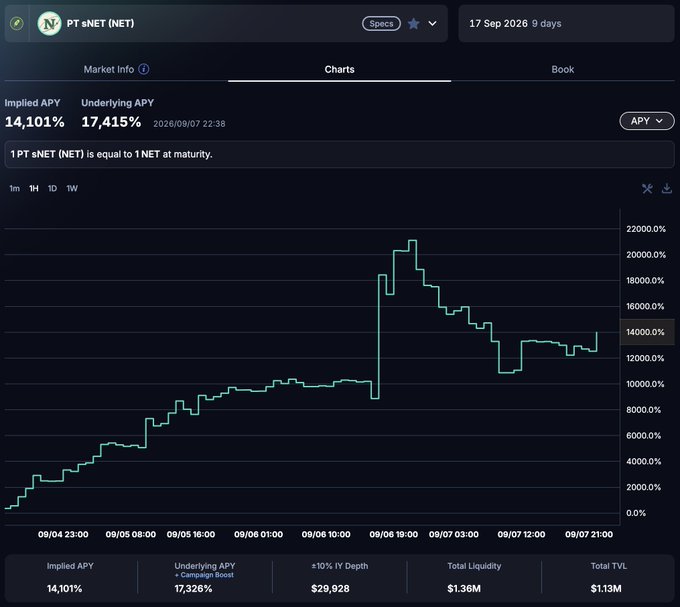
Task: Select the 1H chart interval
Action: click(34, 188)
